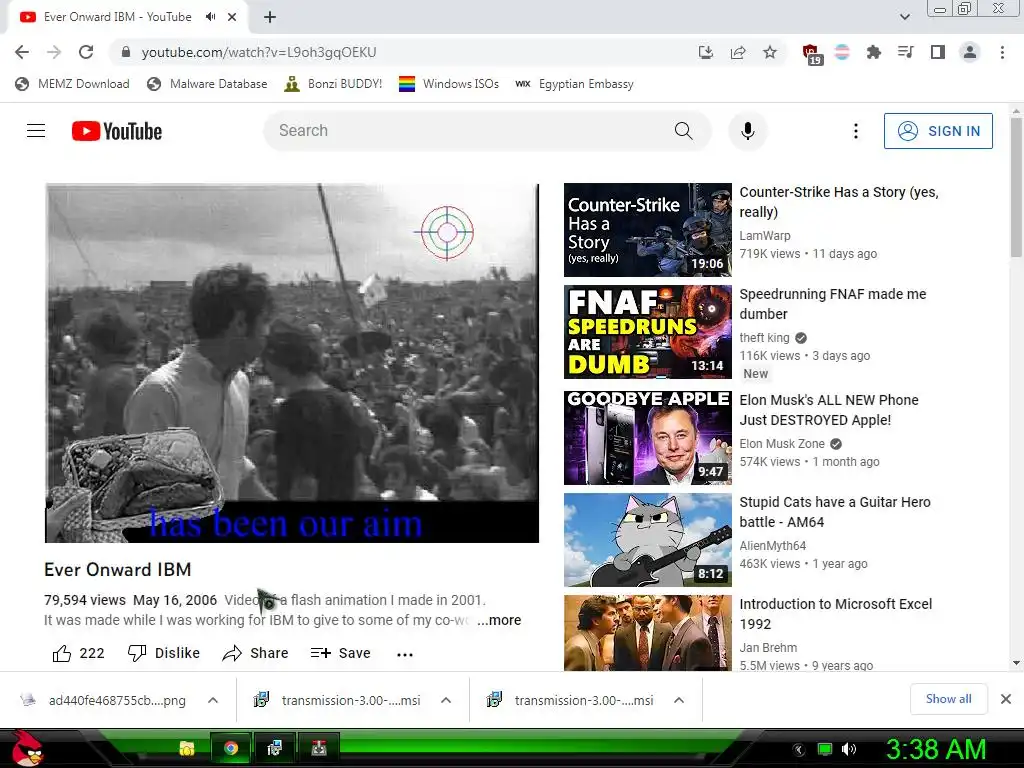Expand options for first transmission-3.00 msi download
Viewport: 1024px width, 768px height.
point(446,700)
